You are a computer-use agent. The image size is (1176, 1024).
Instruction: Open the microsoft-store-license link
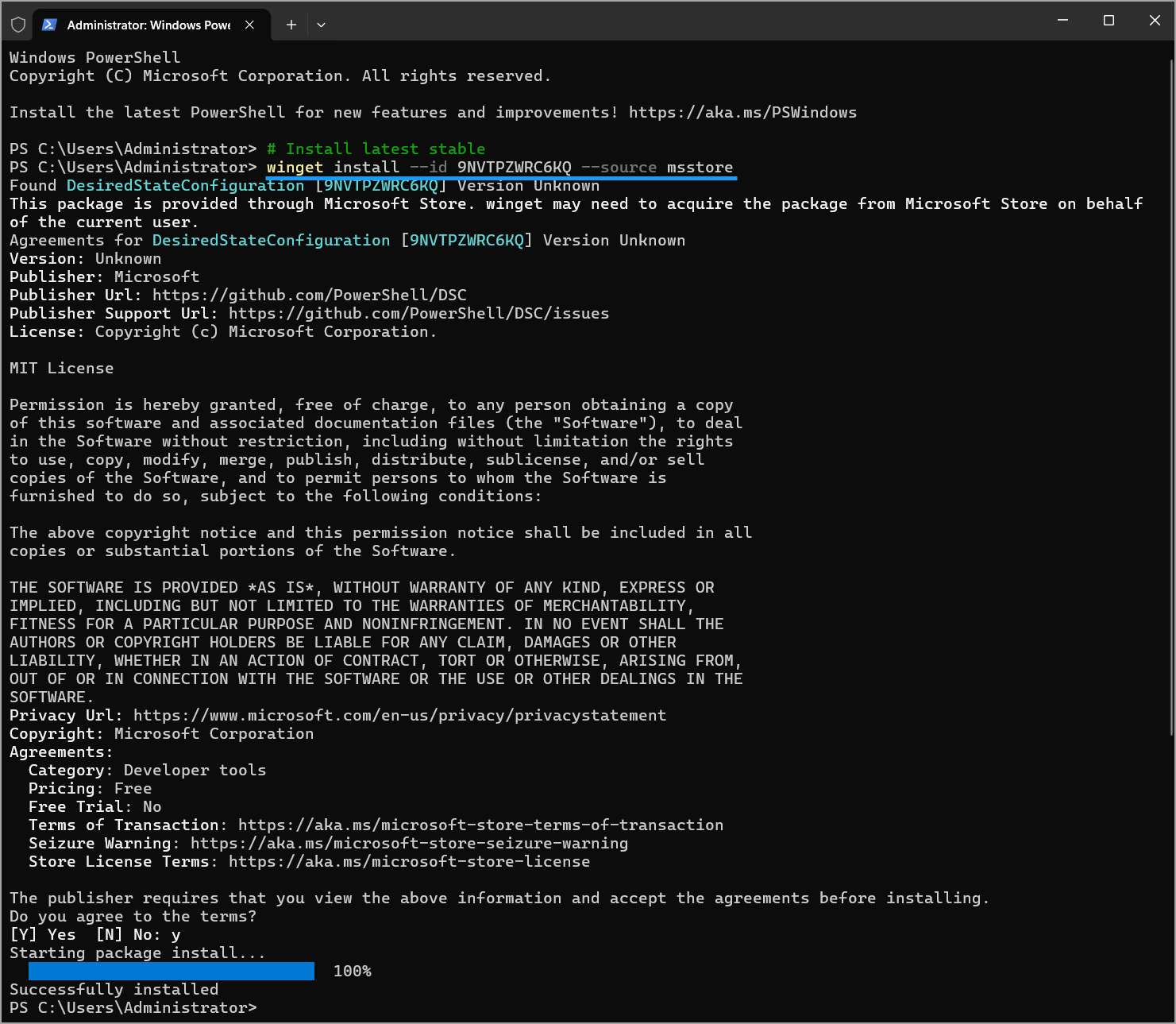point(409,861)
